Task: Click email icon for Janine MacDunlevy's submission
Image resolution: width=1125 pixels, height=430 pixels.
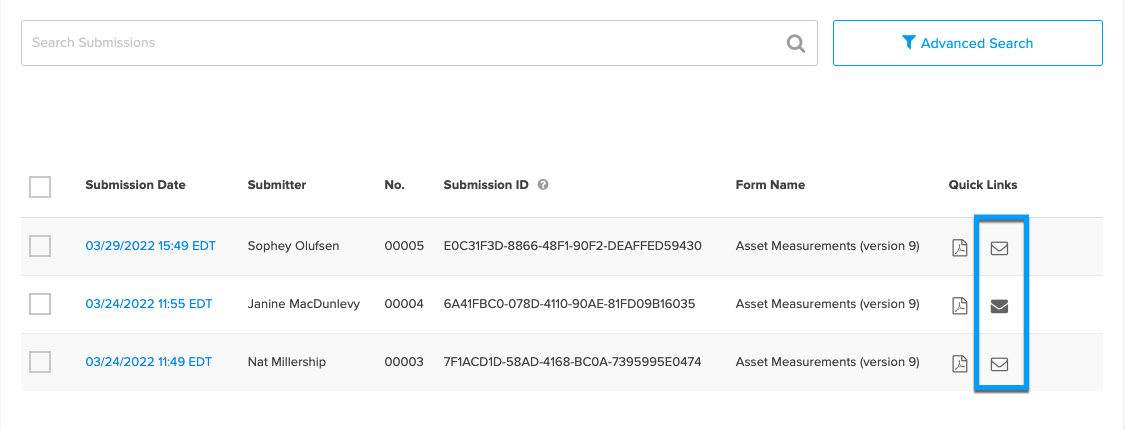Action: pos(999,306)
